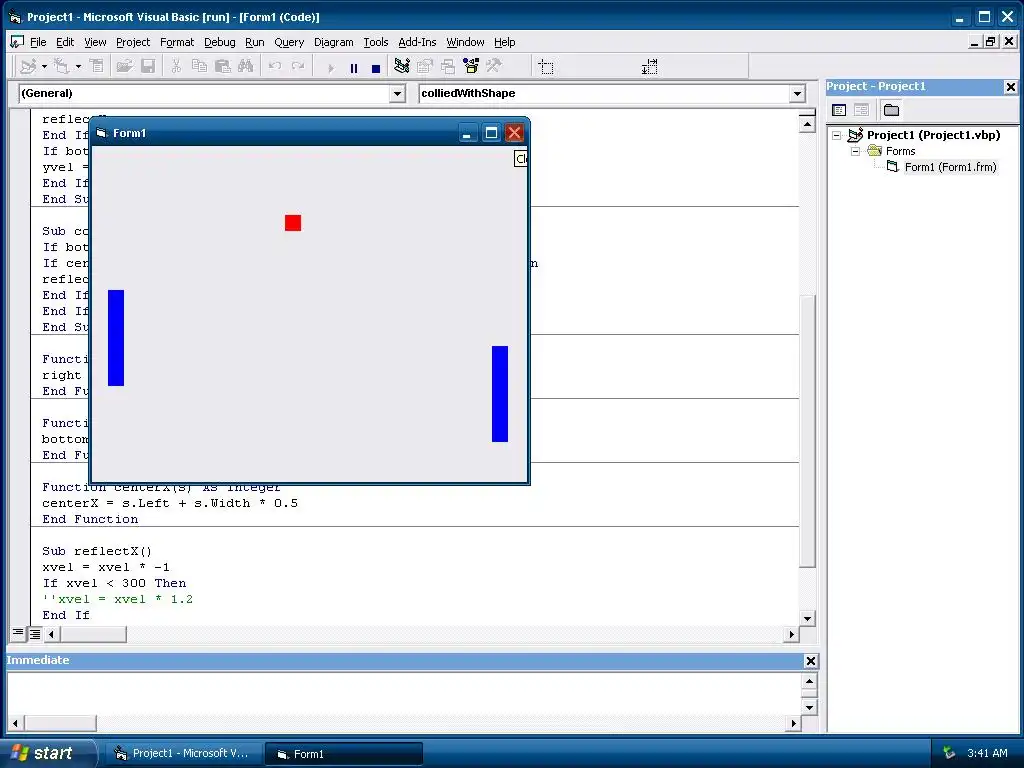Open the Diagram menu
Image resolution: width=1024 pixels, height=768 pixels.
334,42
